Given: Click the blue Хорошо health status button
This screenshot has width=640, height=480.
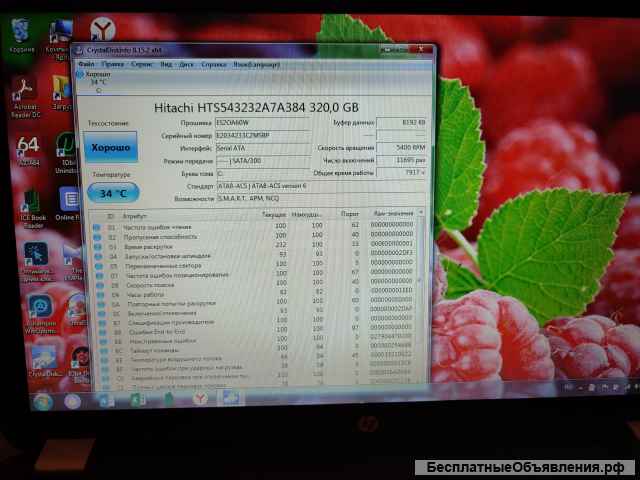Looking at the screenshot, I should 111,147.
